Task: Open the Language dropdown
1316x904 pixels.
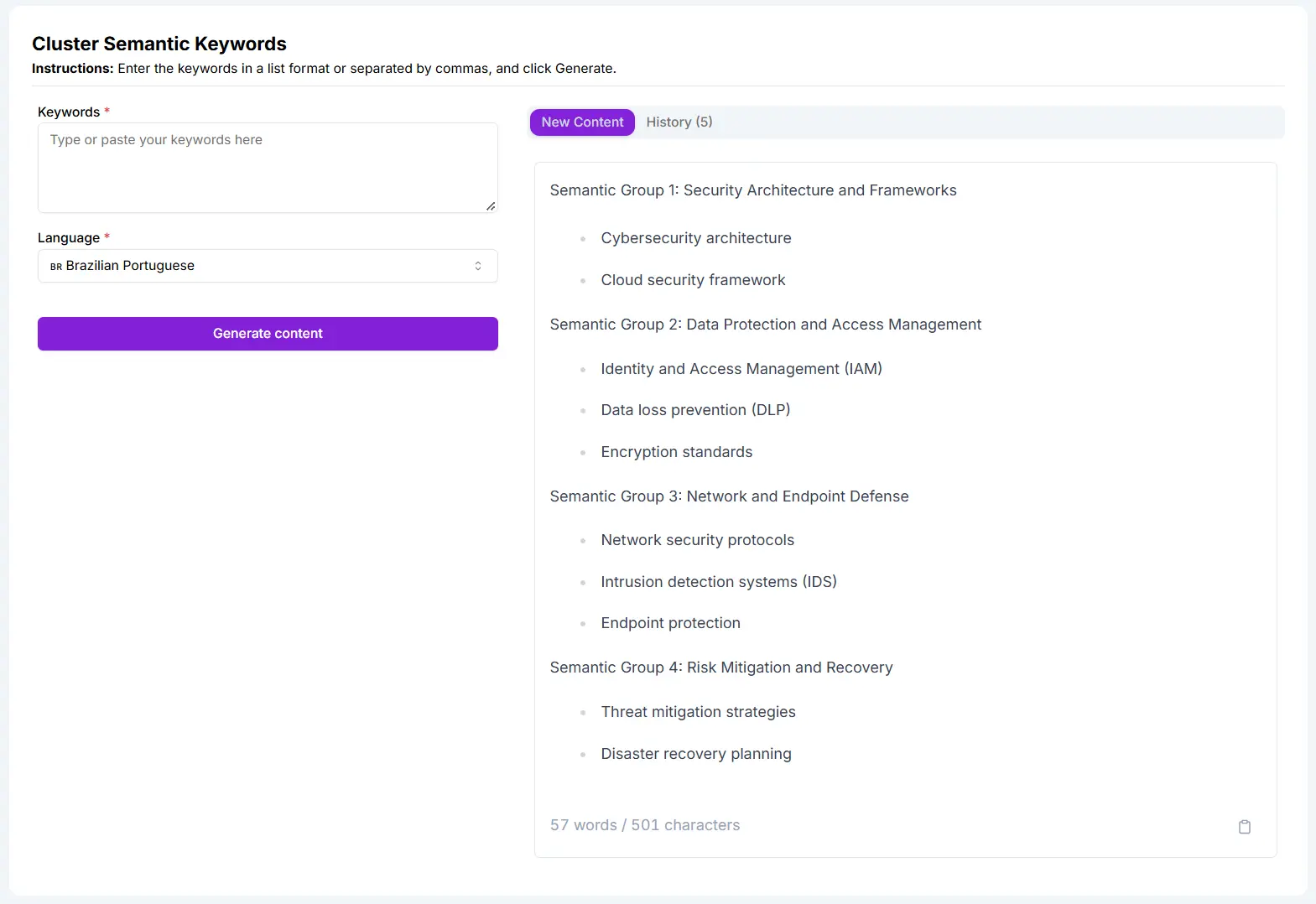Action: [268, 266]
